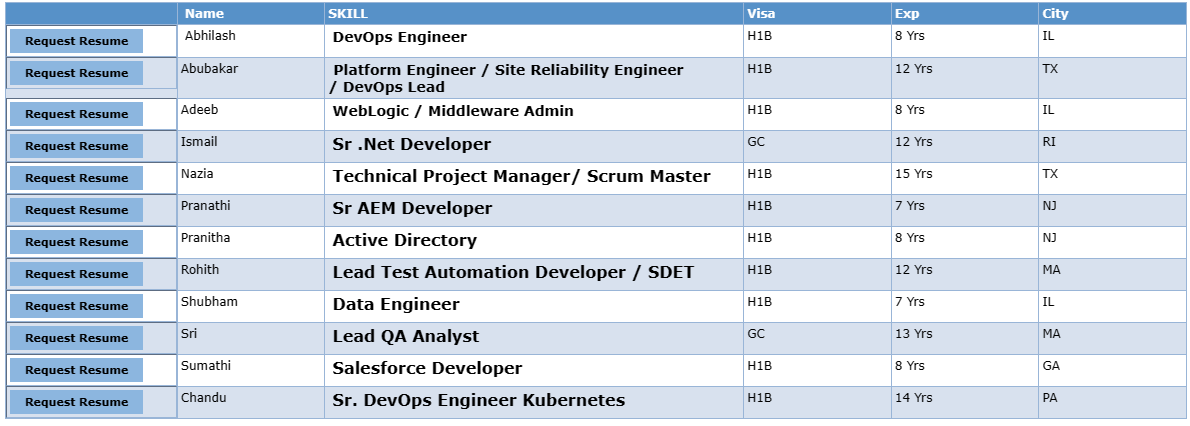Viewport: 1190px width, 426px height.
Task: Request Shubham's Data Engineer resume
Action: (76, 306)
